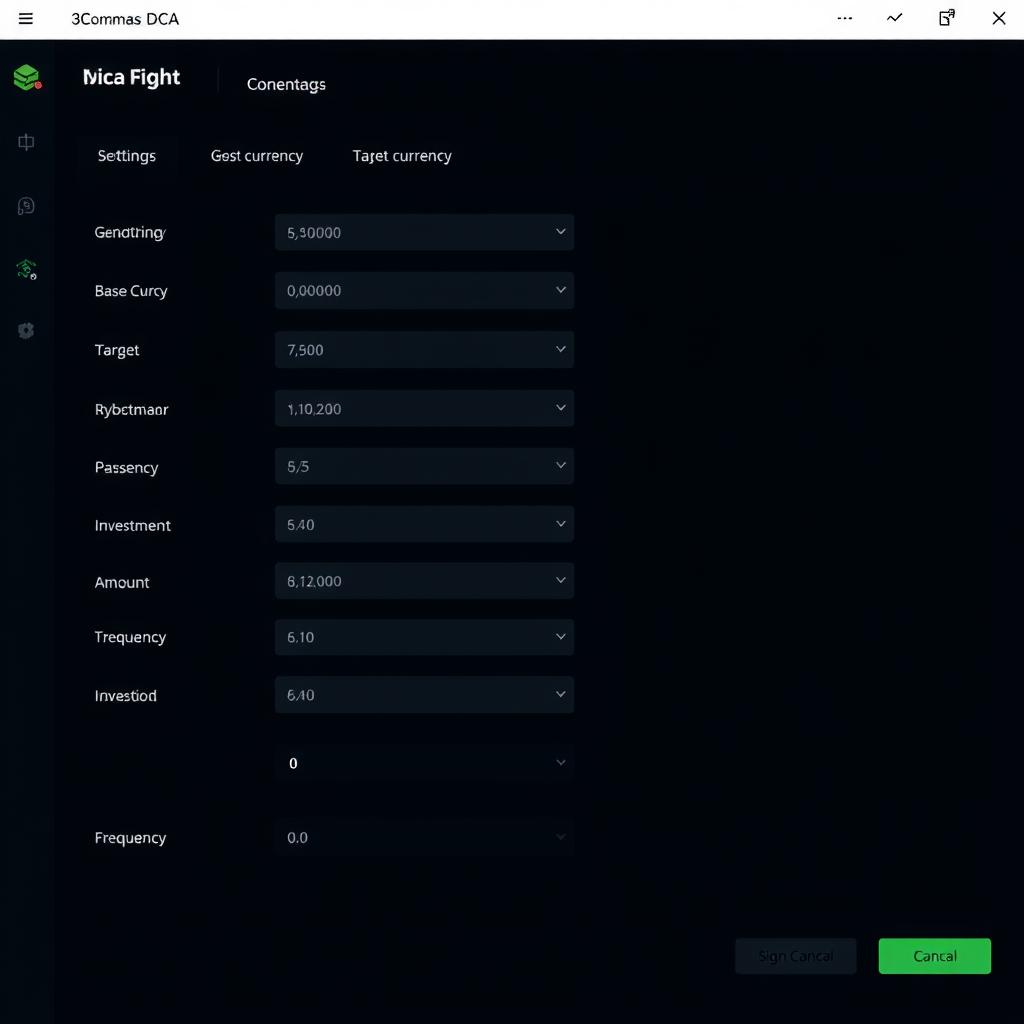1024x1024 pixels.
Task: Select the Mica Fight header title
Action: click(131, 77)
